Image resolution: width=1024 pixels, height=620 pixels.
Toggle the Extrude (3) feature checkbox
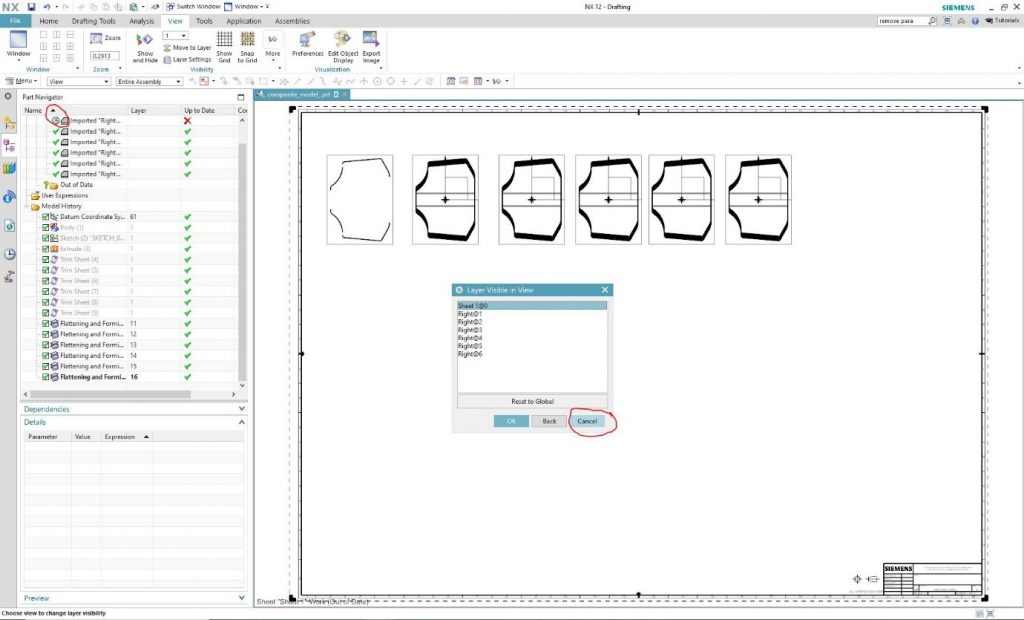[46, 249]
